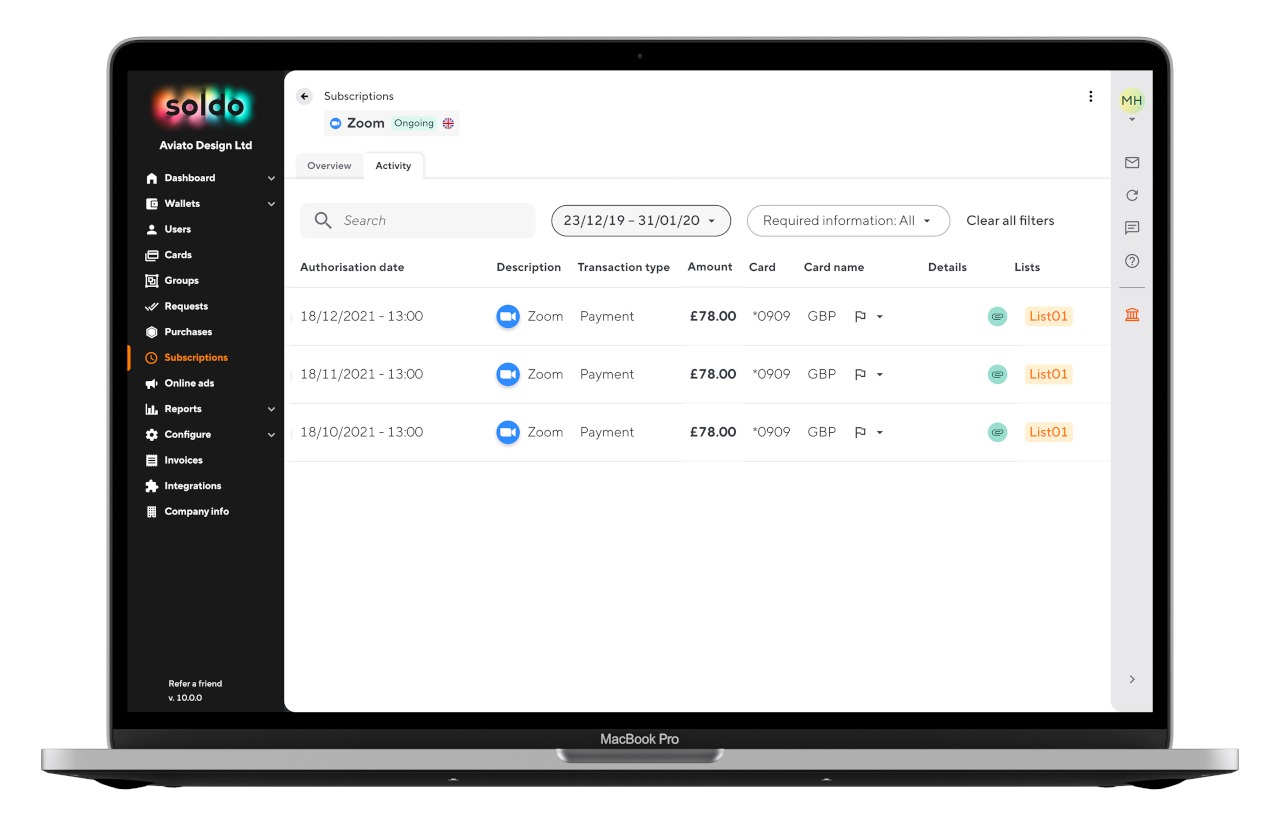Open the Dashboard menu item

click(189, 178)
